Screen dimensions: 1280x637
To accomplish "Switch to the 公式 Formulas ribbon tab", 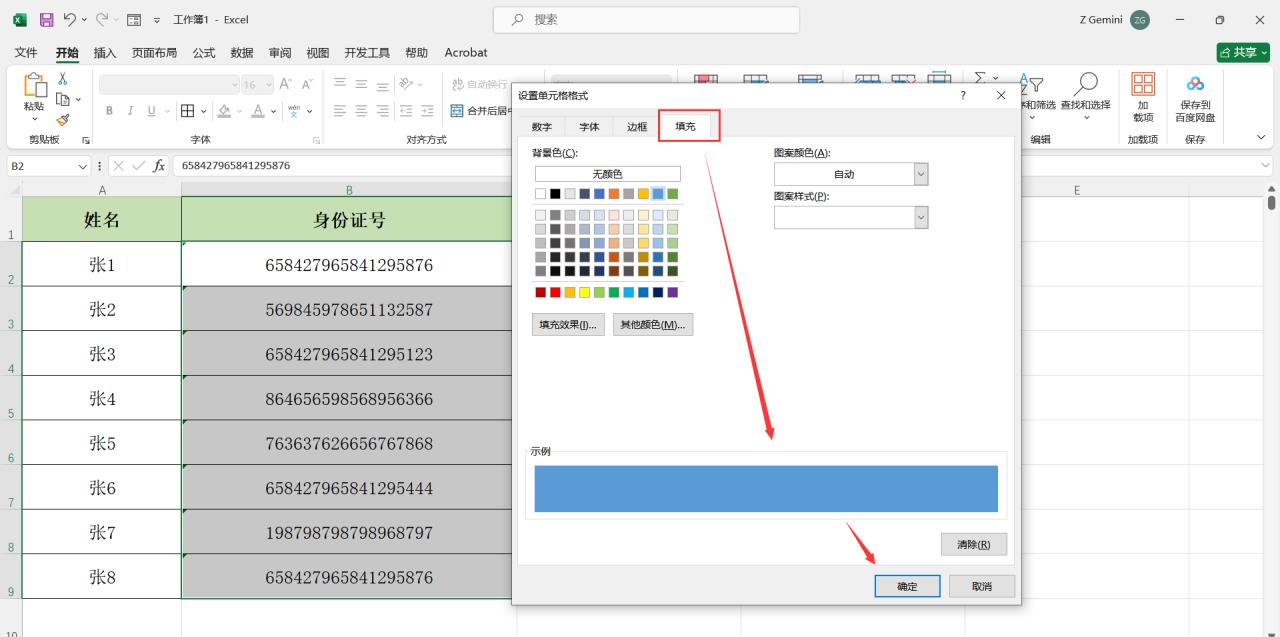I will coord(203,52).
